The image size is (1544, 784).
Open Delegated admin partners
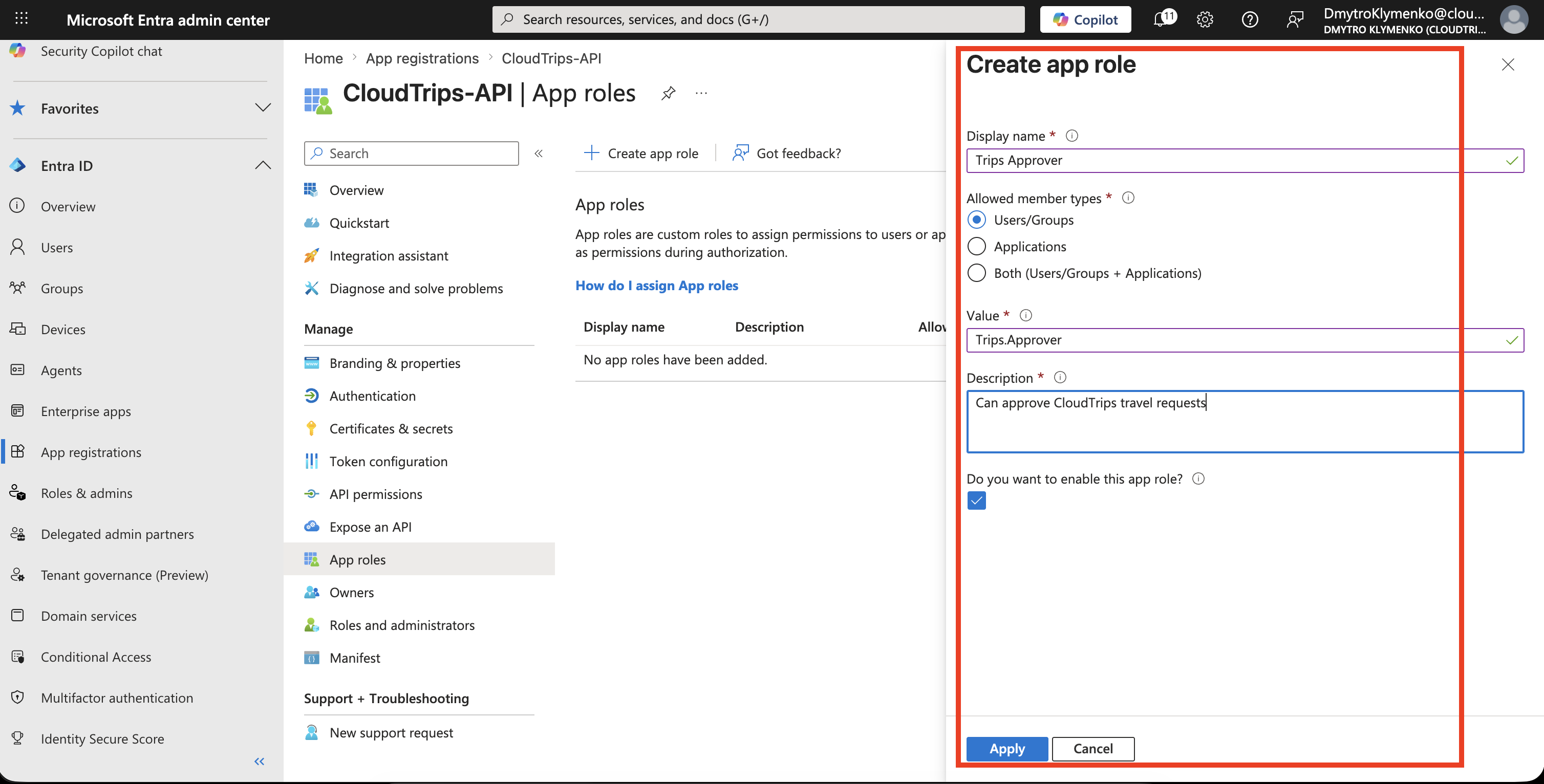pyautogui.click(x=117, y=534)
